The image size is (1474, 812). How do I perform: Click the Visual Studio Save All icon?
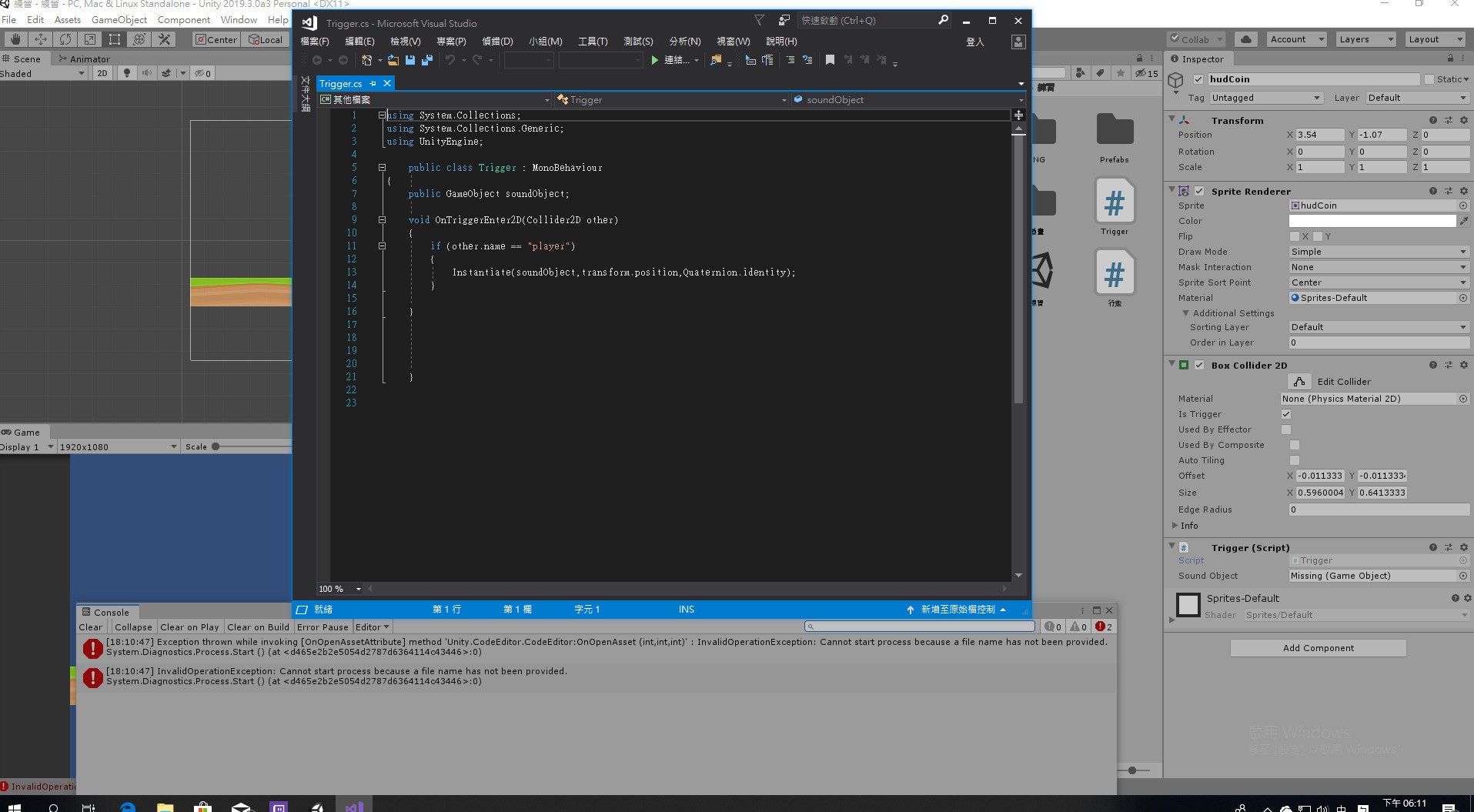tap(427, 60)
